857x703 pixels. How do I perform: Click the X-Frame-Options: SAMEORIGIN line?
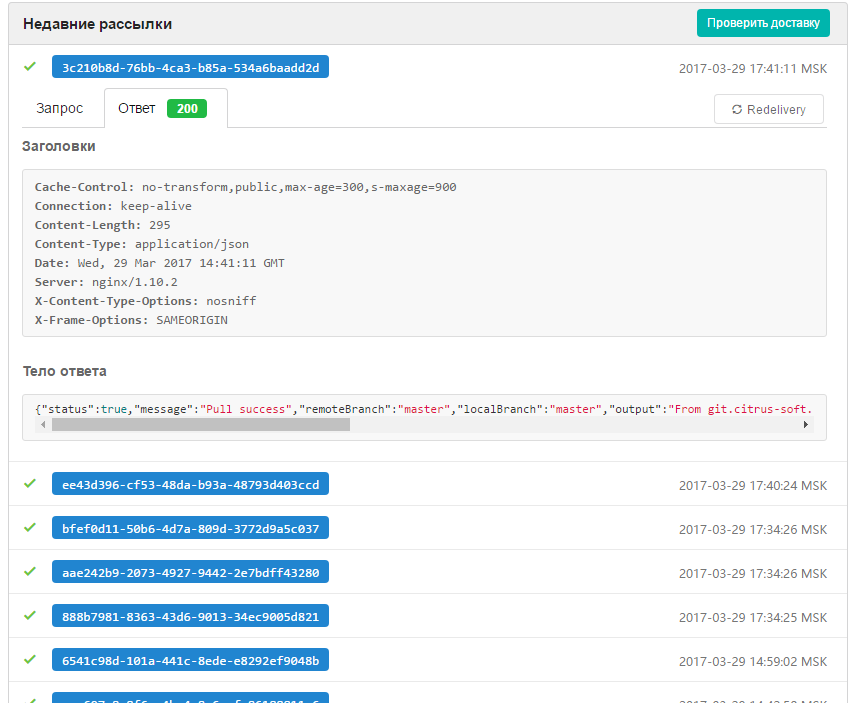click(x=131, y=320)
